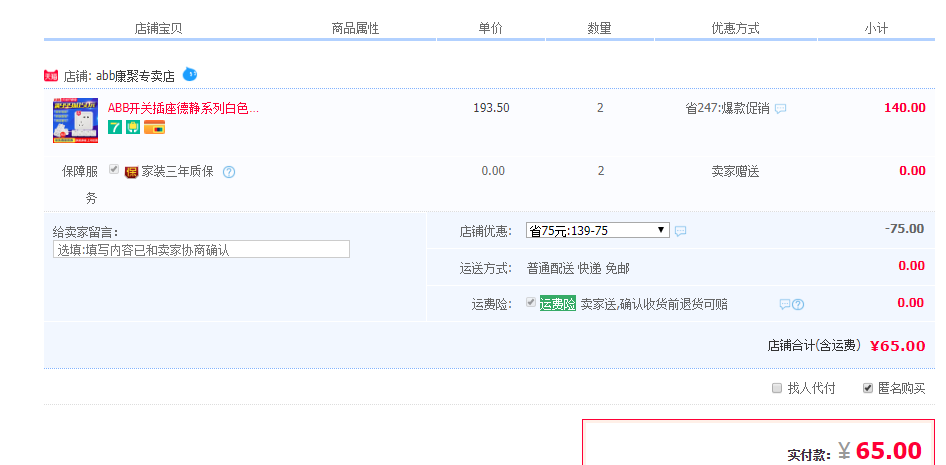946x465 pixels.
Task: Click the 匿名购买 label
Action: [x=901, y=388]
